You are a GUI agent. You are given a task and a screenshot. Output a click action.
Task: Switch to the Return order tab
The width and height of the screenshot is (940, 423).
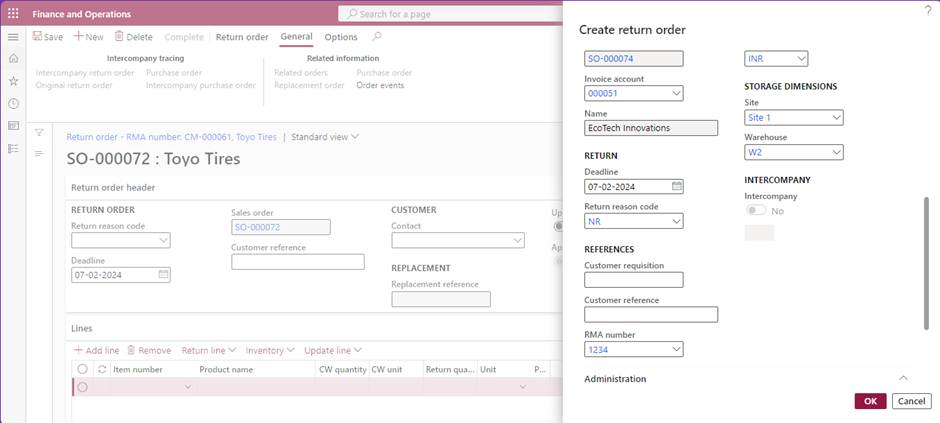click(242, 37)
